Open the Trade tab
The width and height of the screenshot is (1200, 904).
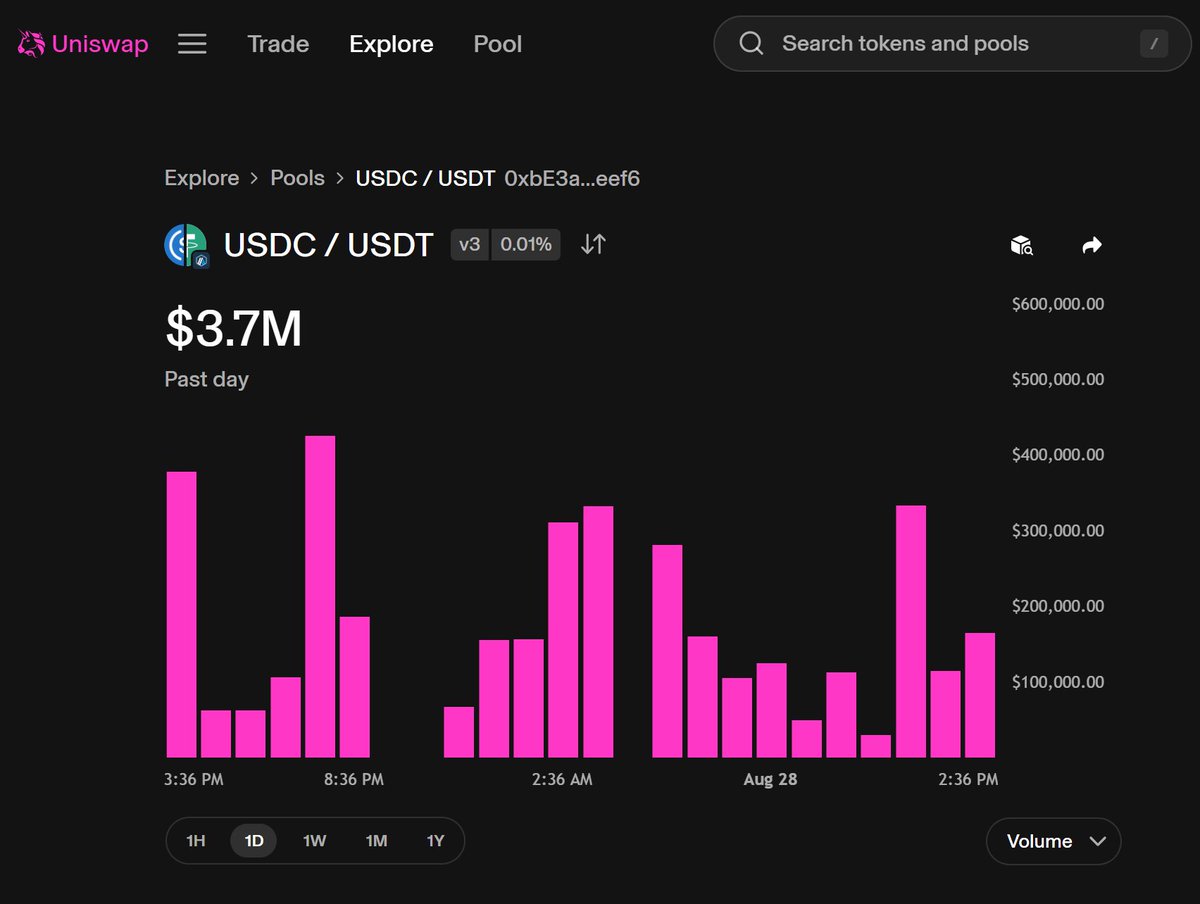(x=278, y=44)
